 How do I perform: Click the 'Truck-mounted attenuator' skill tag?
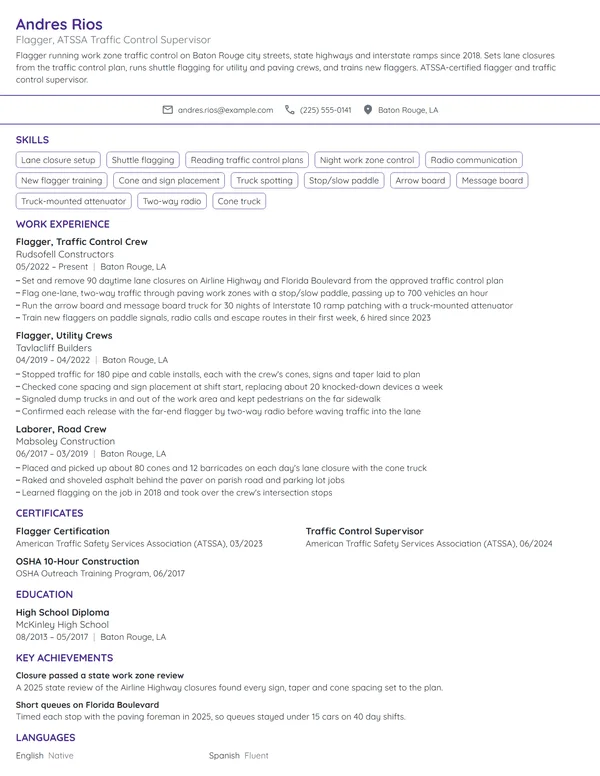coord(73,201)
